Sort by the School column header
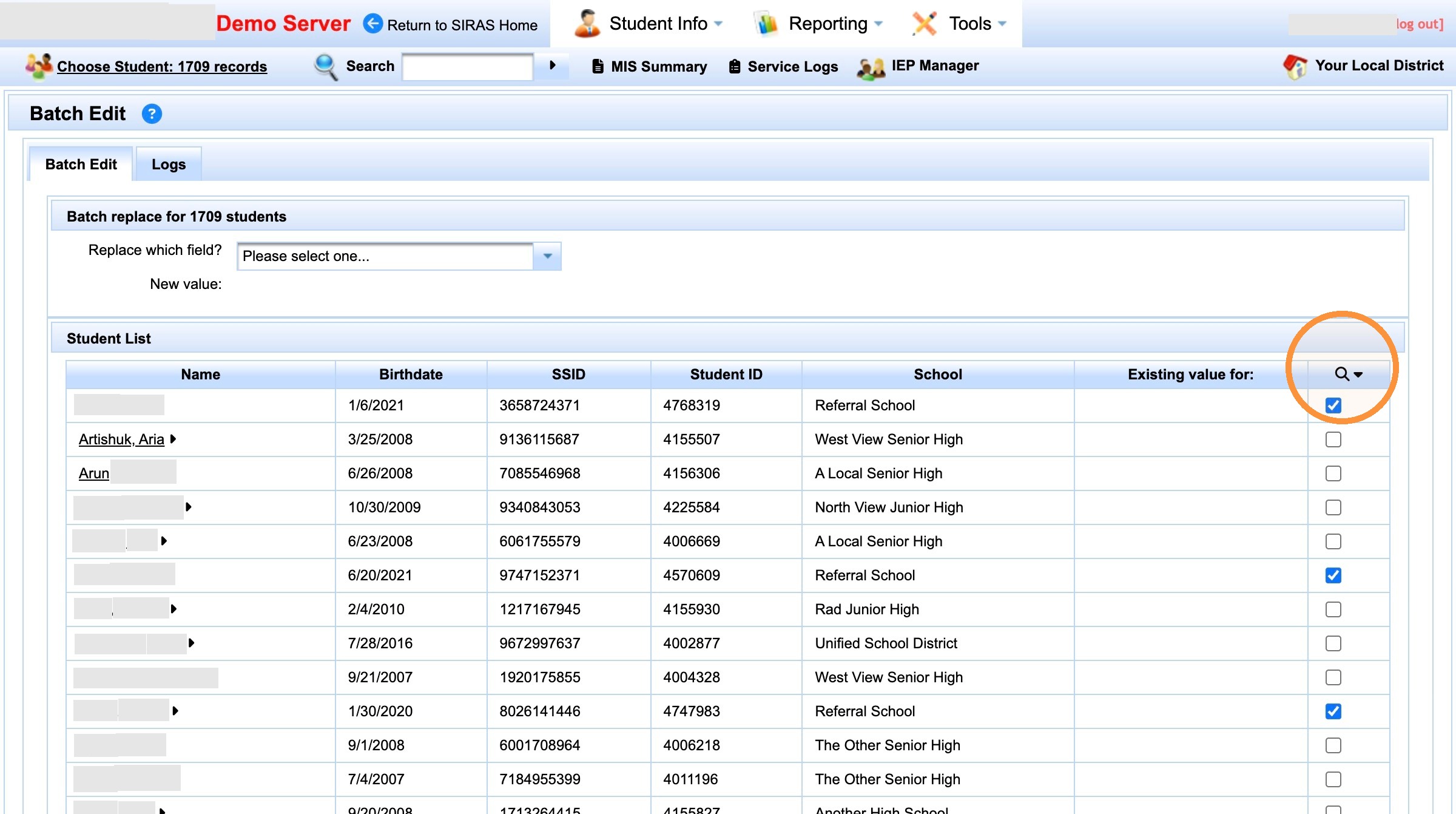The image size is (1456, 814). point(938,375)
